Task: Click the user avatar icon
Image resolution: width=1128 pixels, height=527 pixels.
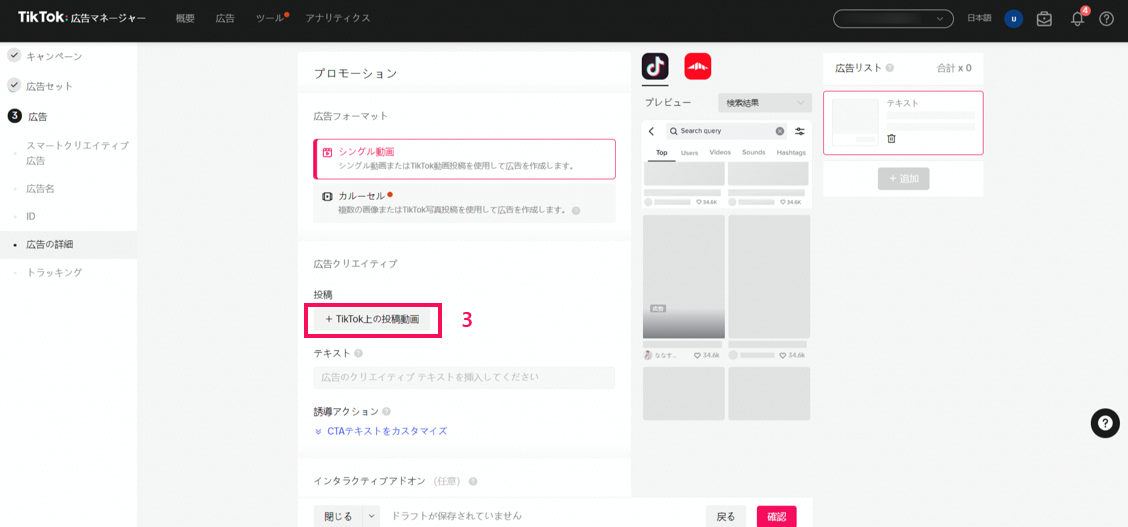Action: [x=1013, y=19]
